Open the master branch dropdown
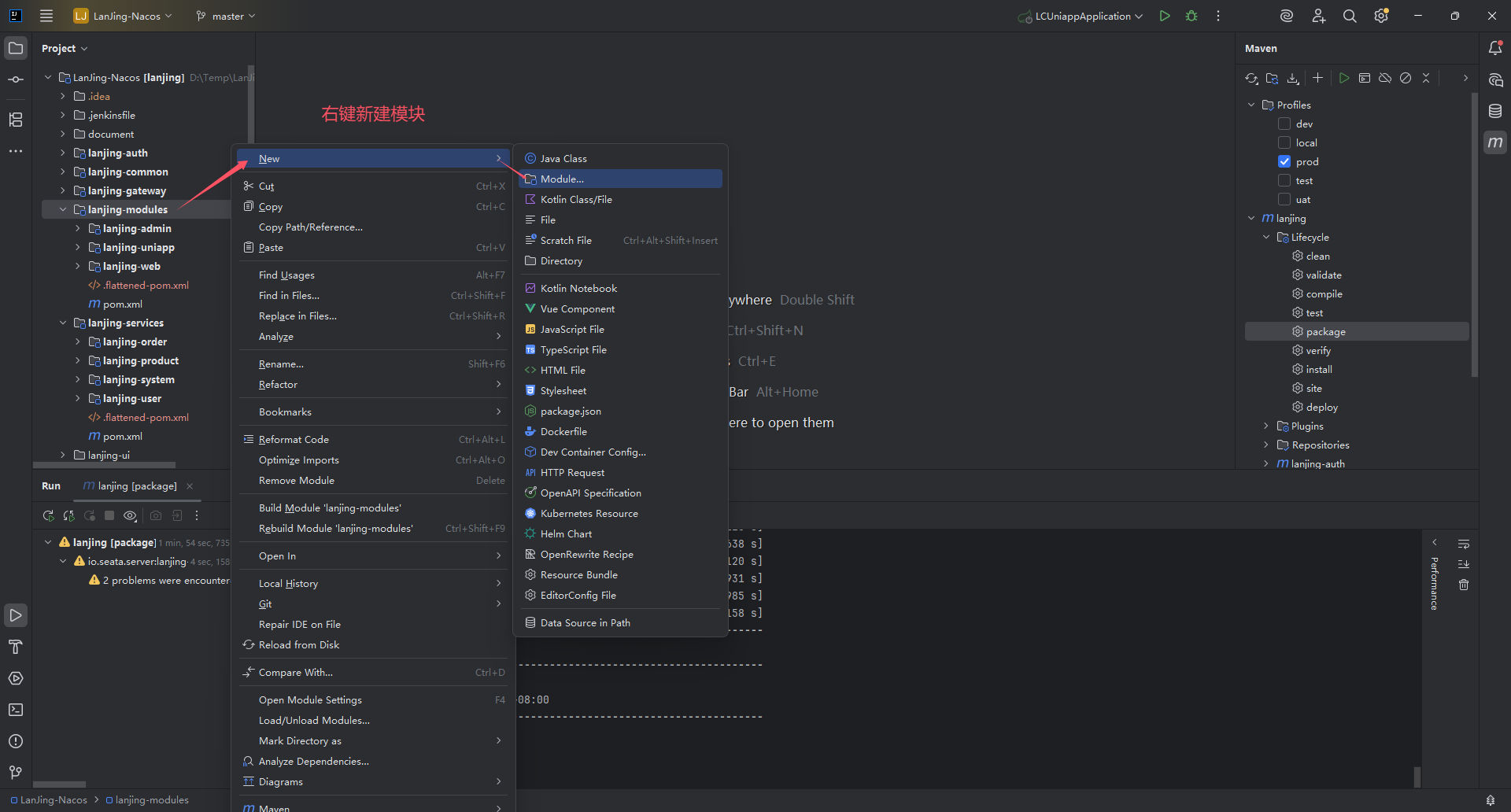The height and width of the screenshot is (812, 1511). 226,16
